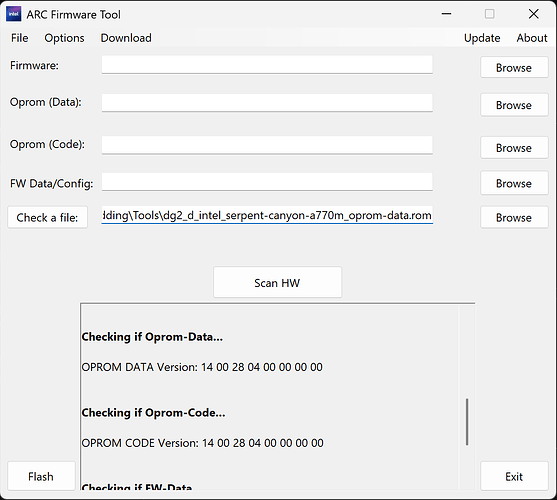Click the Scan HW button
The height and width of the screenshot is (500, 557).
[x=277, y=283]
